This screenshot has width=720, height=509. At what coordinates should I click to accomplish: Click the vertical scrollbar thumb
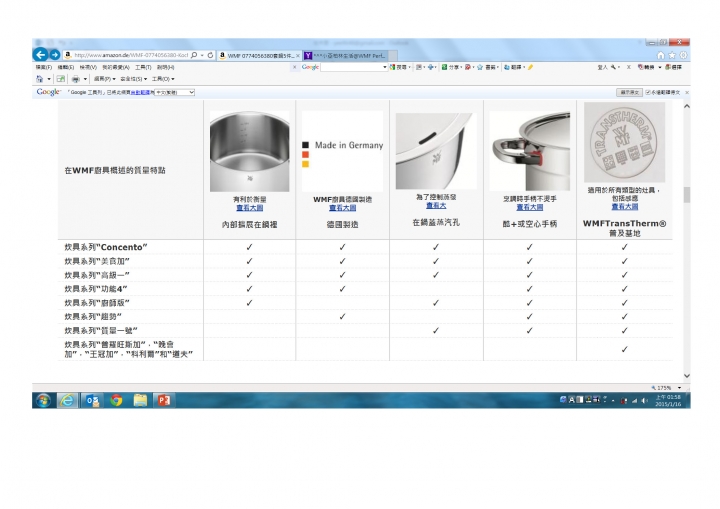(x=687, y=195)
